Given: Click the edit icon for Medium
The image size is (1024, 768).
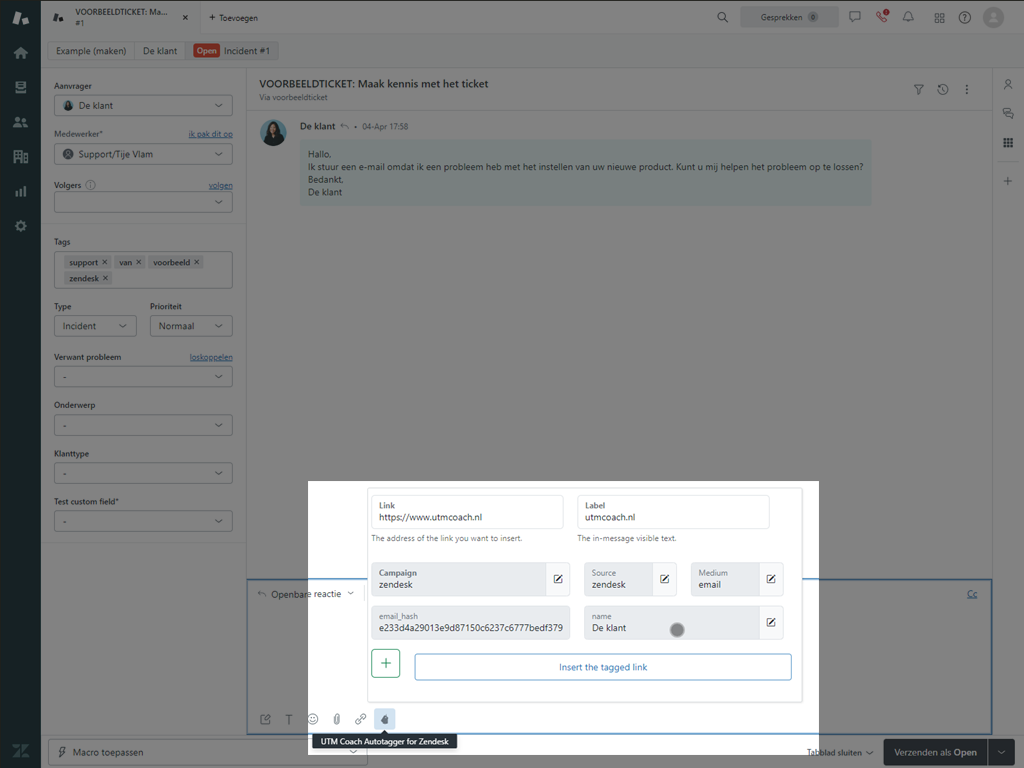Looking at the screenshot, I should (x=771, y=579).
